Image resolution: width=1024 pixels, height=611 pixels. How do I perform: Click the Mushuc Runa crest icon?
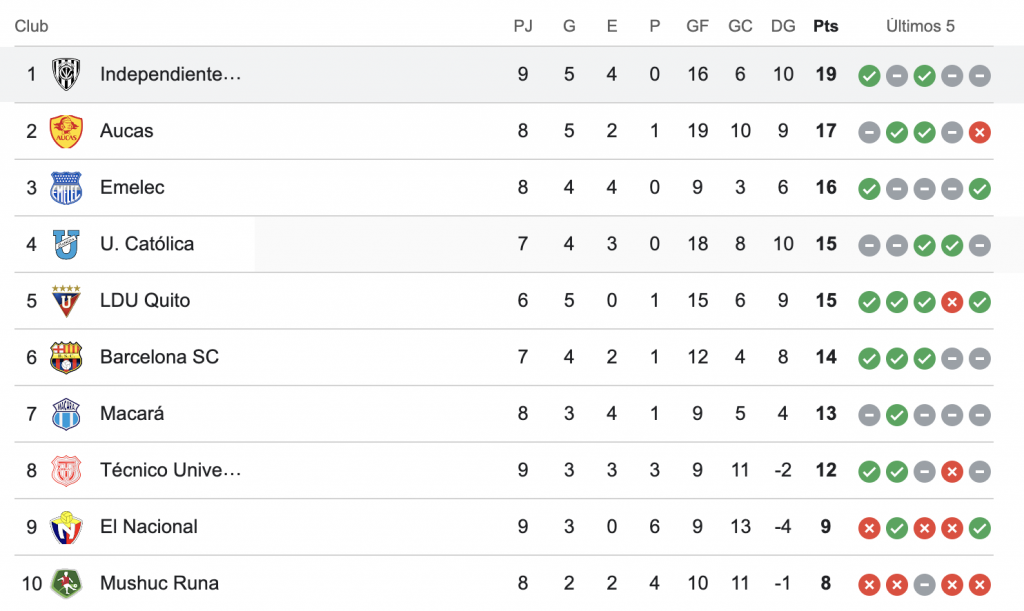(66, 583)
